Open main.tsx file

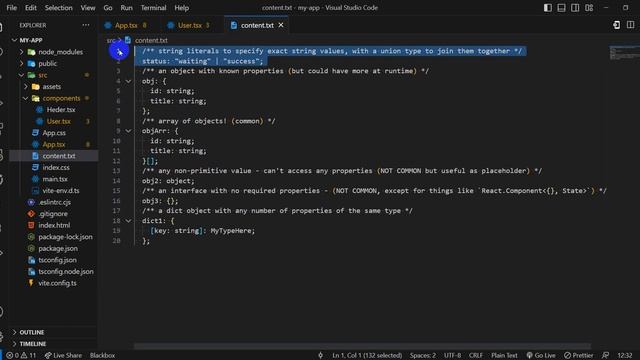click(54, 179)
